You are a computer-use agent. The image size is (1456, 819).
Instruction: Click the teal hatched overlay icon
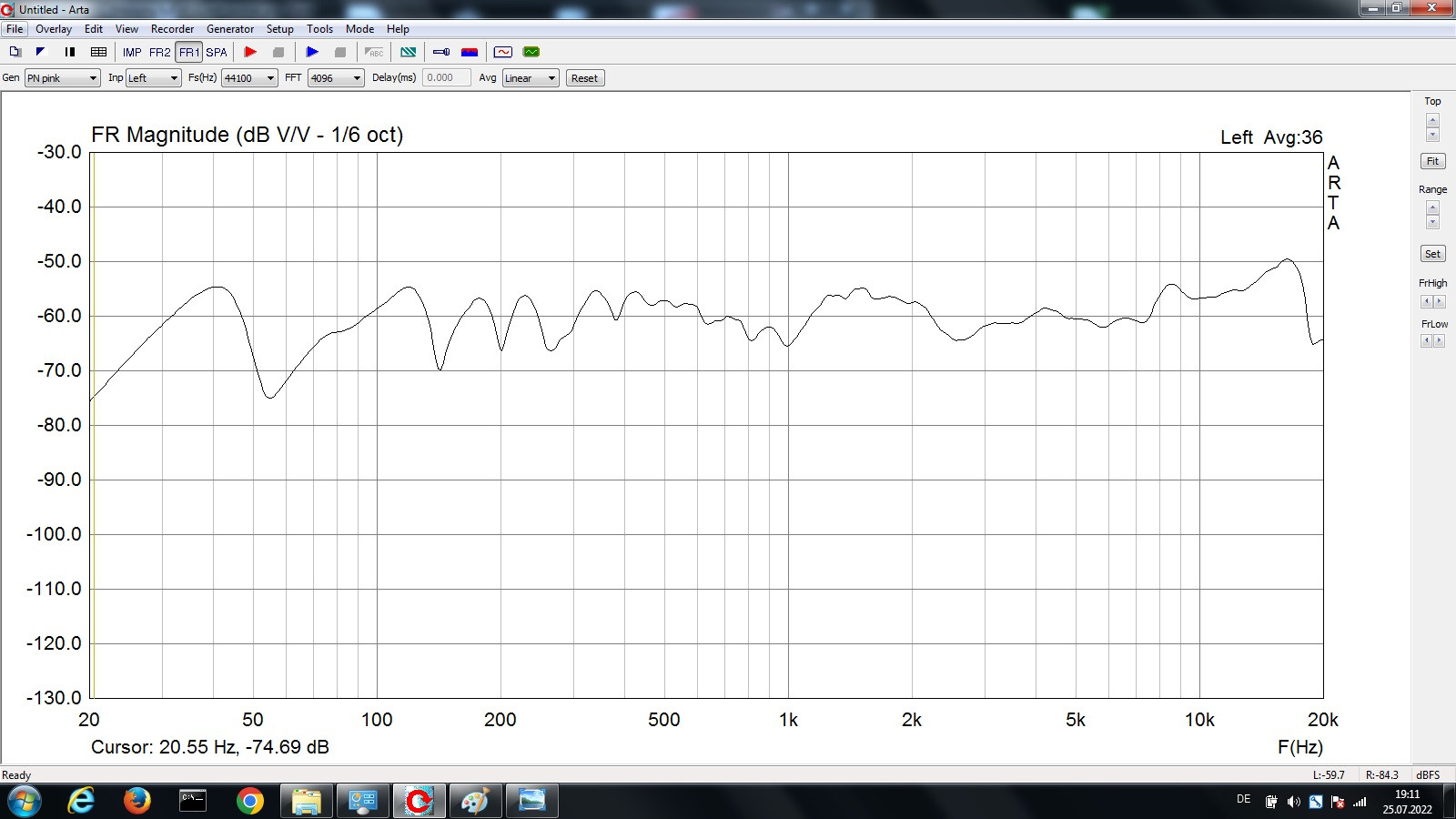click(409, 52)
